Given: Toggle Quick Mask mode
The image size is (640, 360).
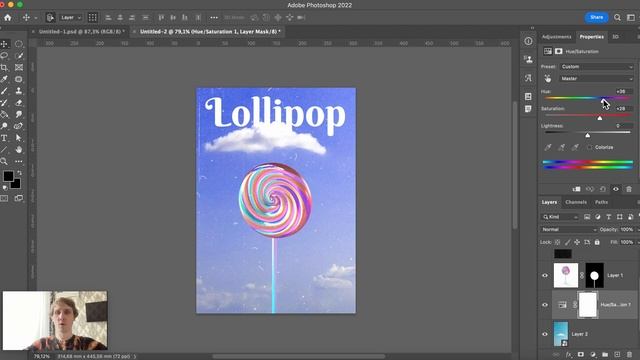Looking at the screenshot, I should click(4, 198).
